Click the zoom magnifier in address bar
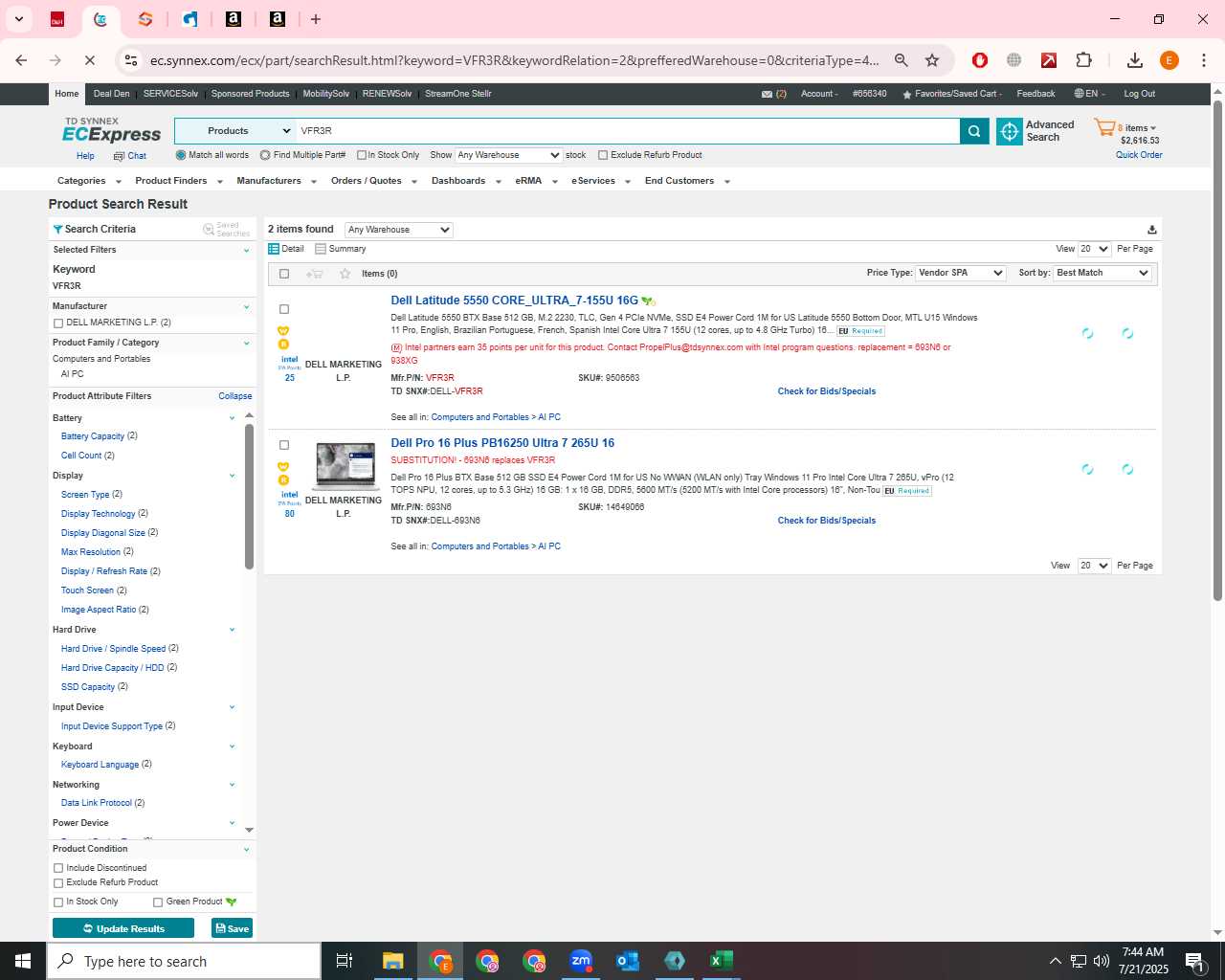Image resolution: width=1225 pixels, height=980 pixels. click(x=901, y=60)
